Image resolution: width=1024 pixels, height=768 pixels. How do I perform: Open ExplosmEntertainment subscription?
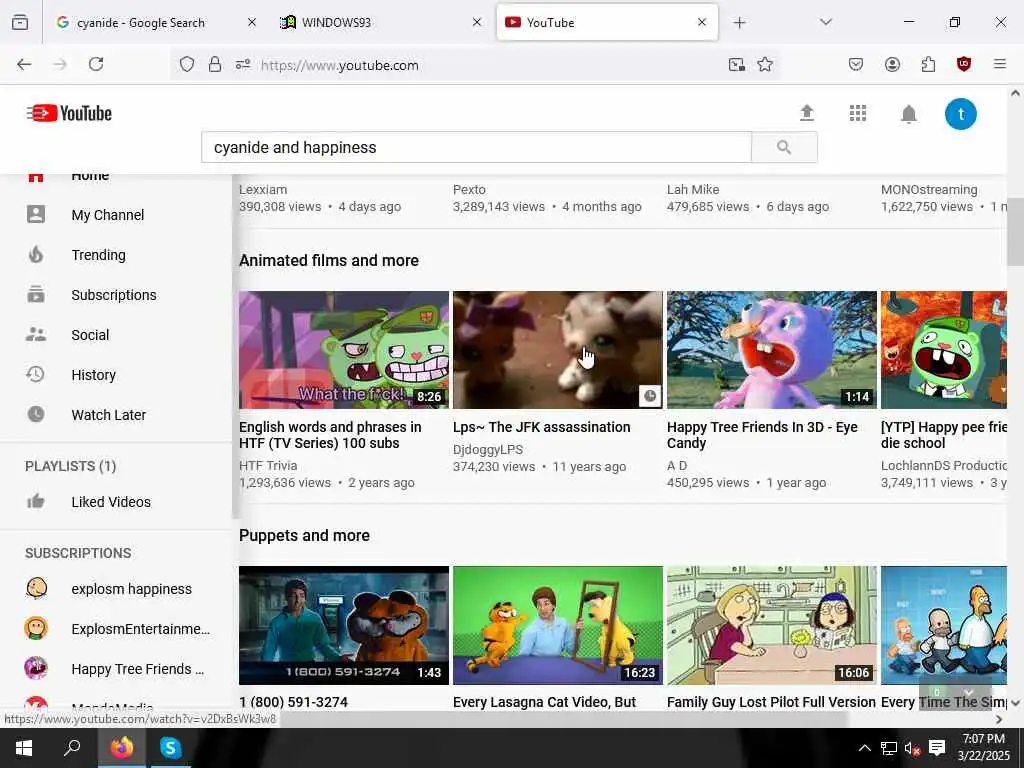point(140,629)
